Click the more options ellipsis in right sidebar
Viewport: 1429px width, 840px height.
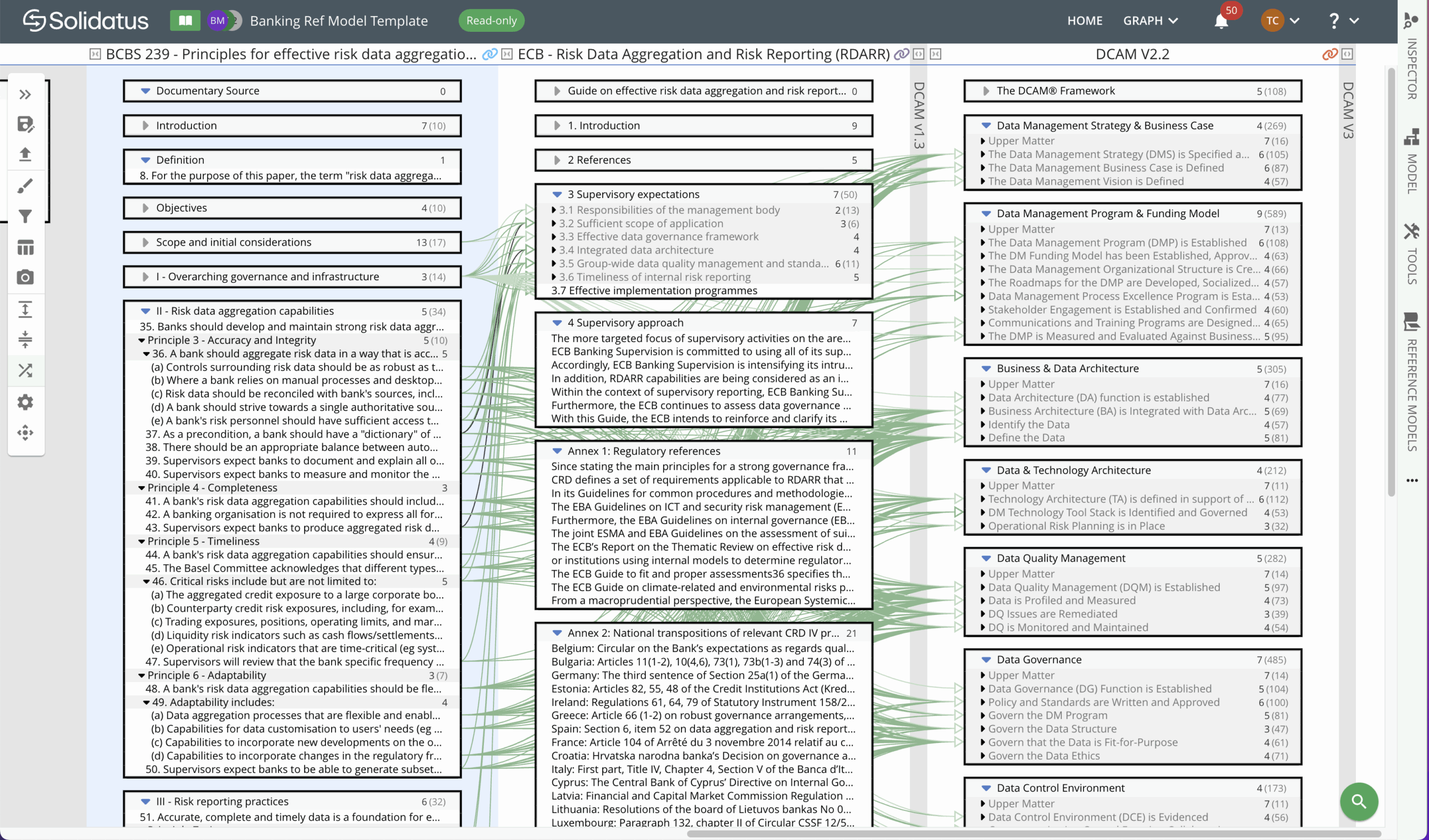pos(1412,481)
